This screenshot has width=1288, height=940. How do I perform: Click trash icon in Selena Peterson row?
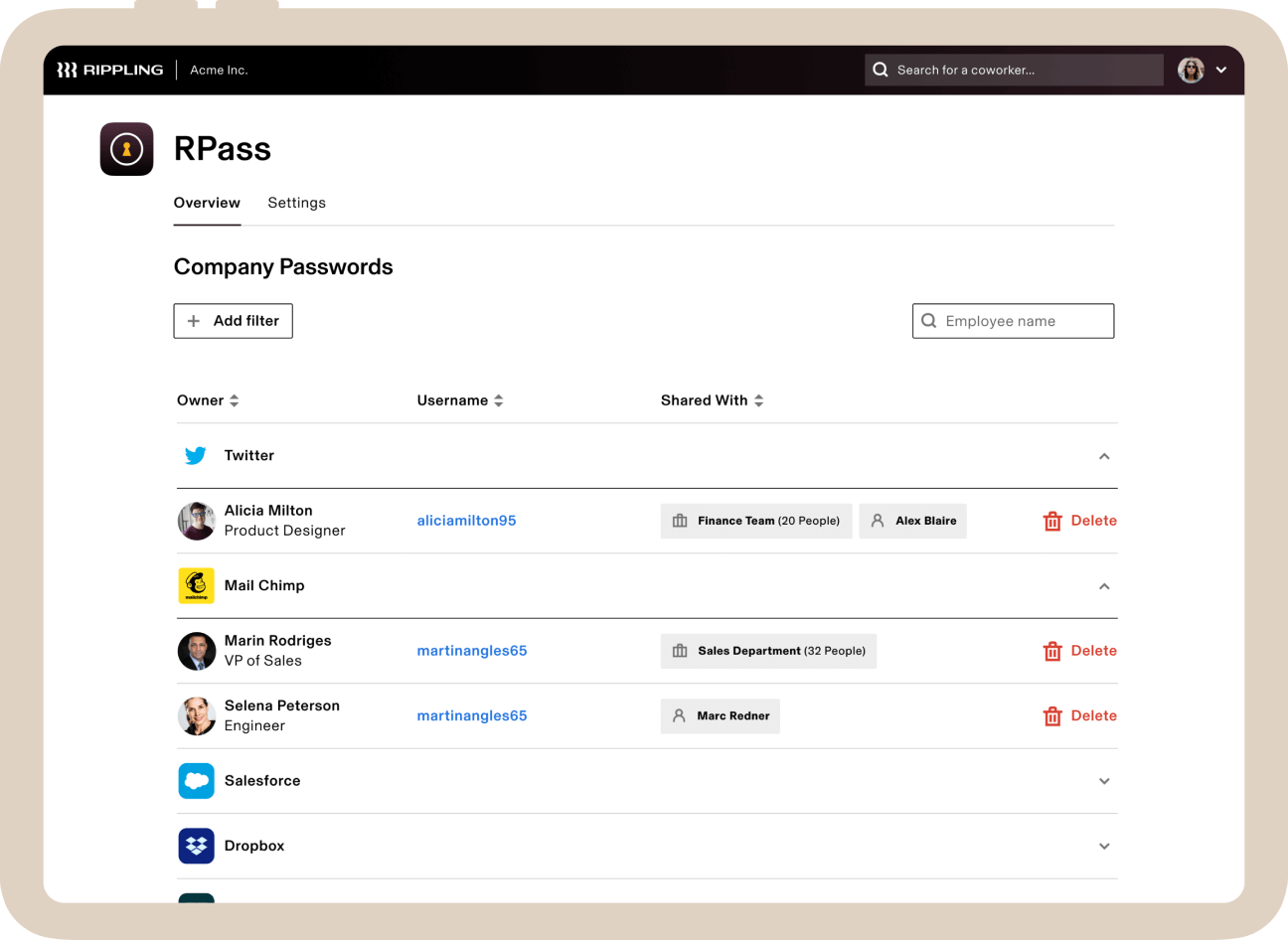(1052, 716)
